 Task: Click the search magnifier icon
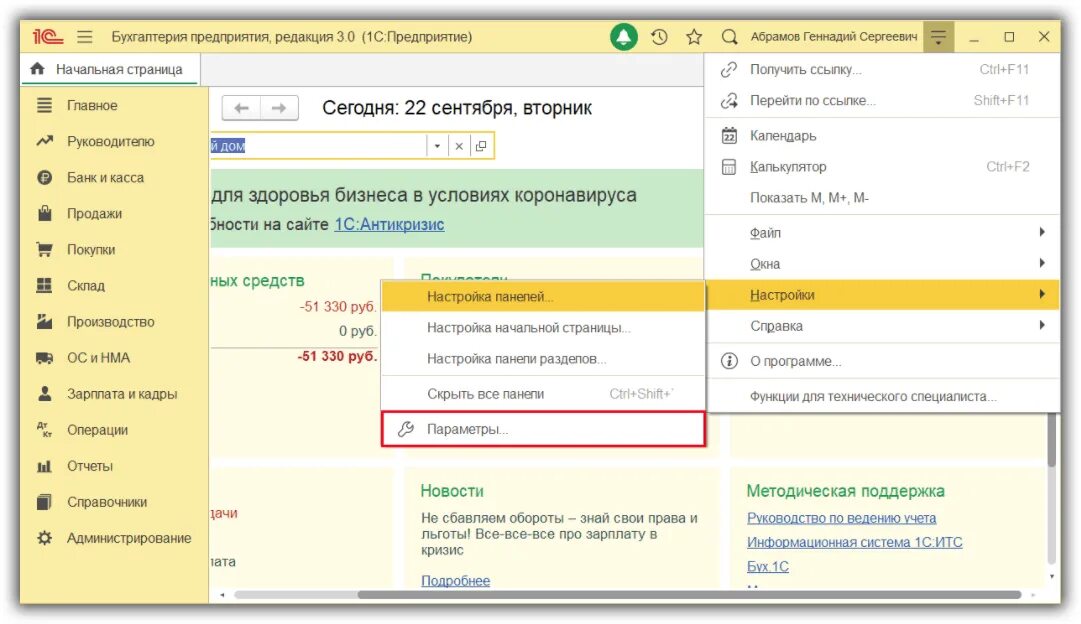(x=729, y=37)
